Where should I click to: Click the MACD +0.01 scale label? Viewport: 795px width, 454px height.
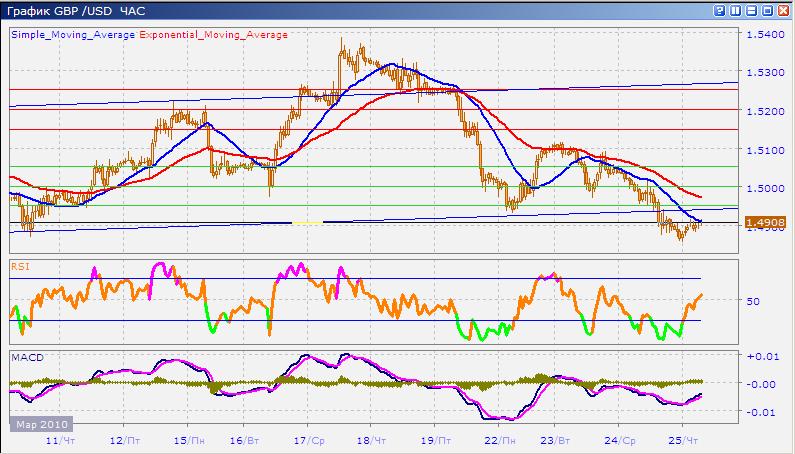(x=763, y=356)
